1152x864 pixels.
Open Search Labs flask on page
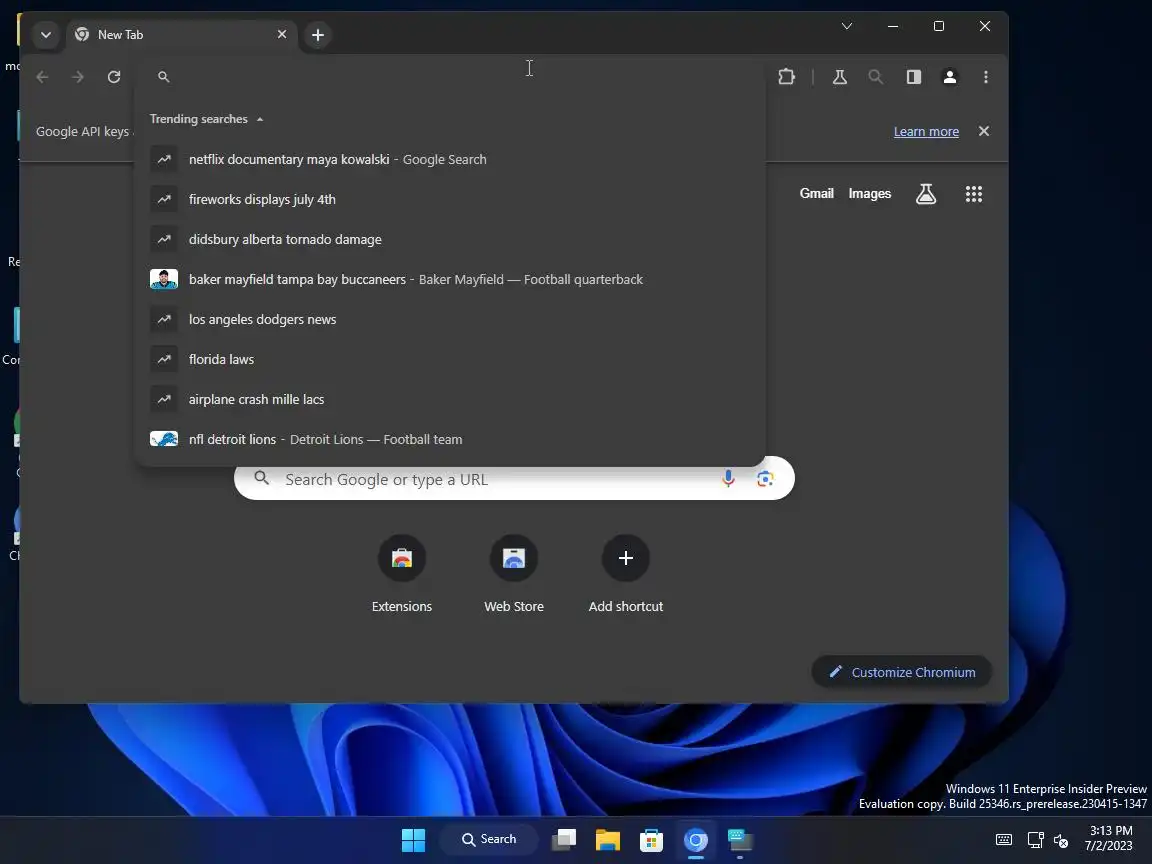click(x=926, y=194)
